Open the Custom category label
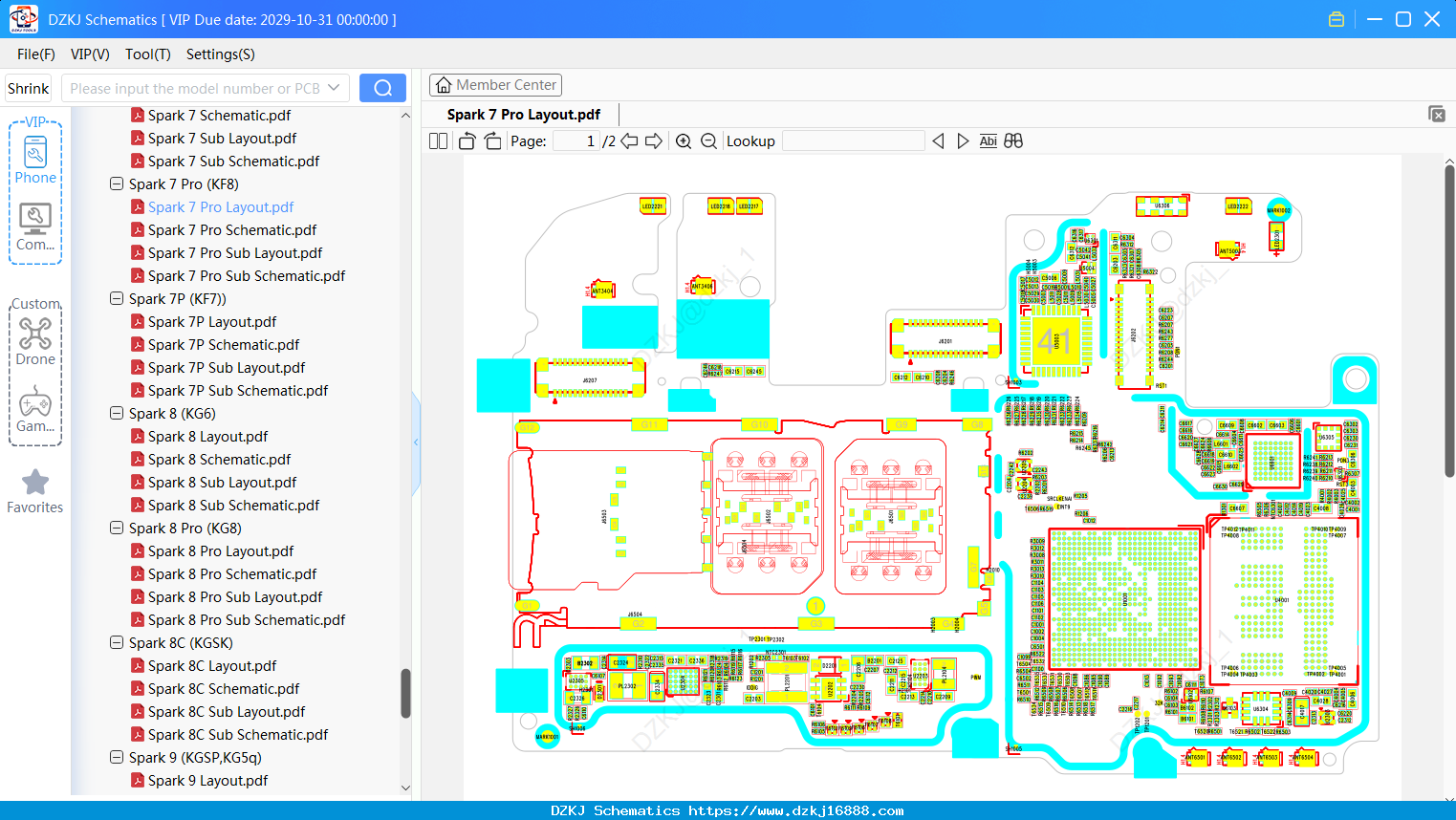The width and height of the screenshot is (1456, 820). (35, 304)
